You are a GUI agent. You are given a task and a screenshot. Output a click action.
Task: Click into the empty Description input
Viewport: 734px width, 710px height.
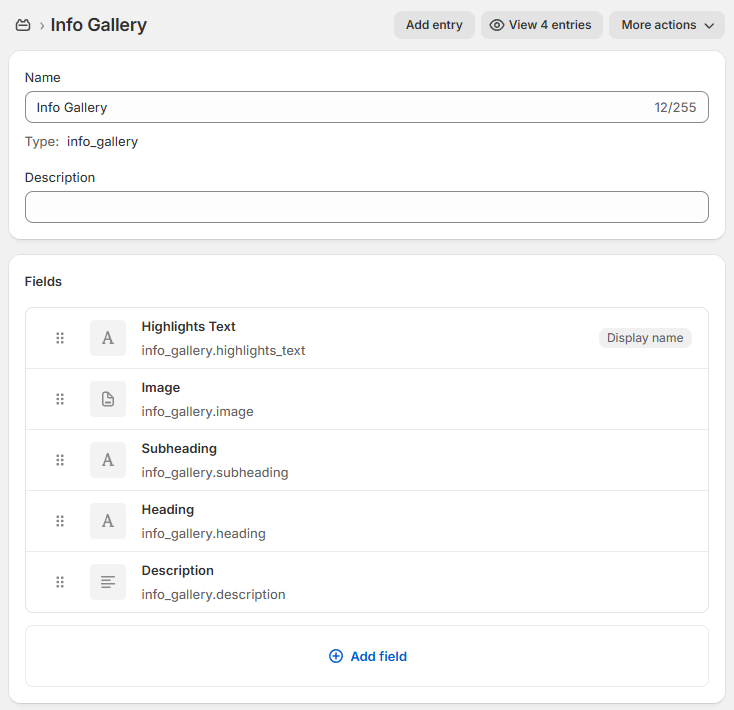click(x=366, y=207)
